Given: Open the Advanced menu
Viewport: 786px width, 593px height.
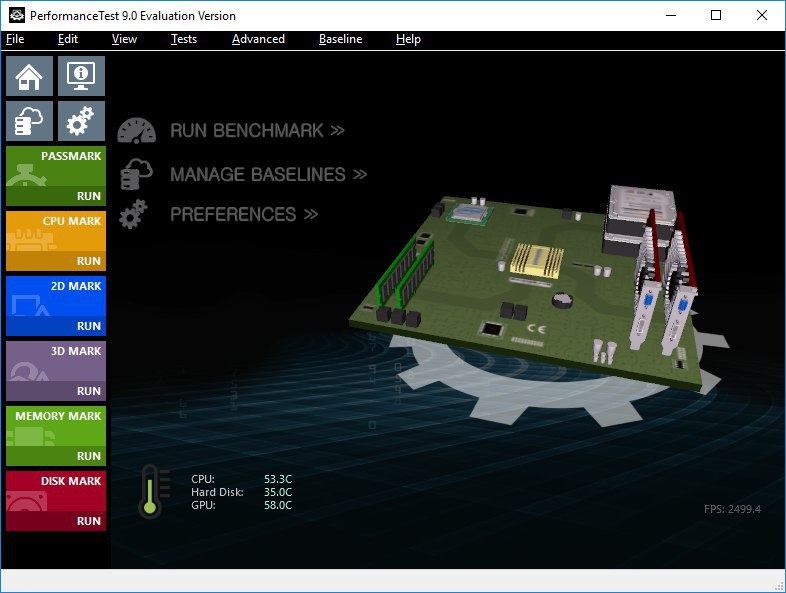Looking at the screenshot, I should [258, 39].
